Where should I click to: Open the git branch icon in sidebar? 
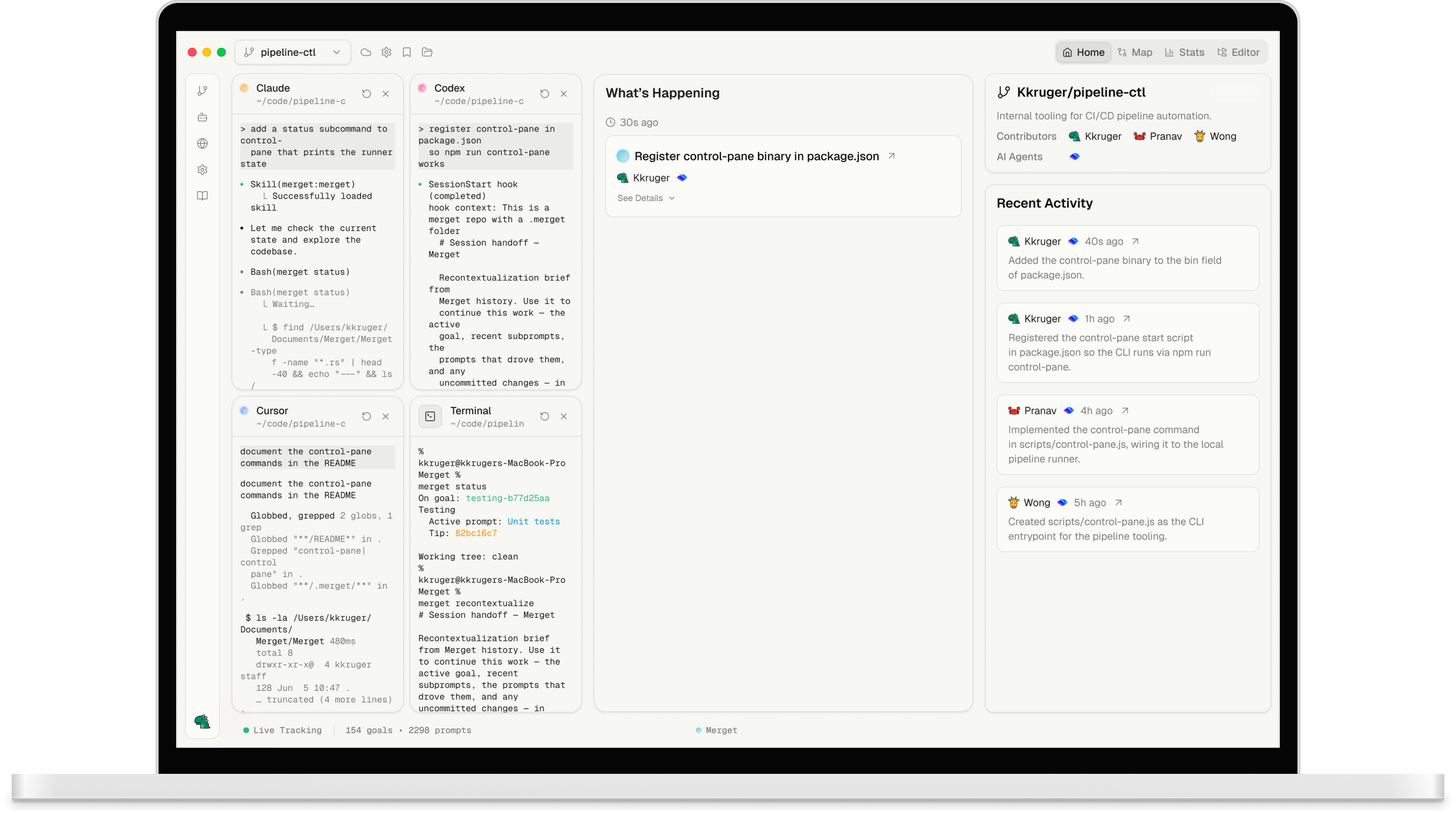coord(203,90)
